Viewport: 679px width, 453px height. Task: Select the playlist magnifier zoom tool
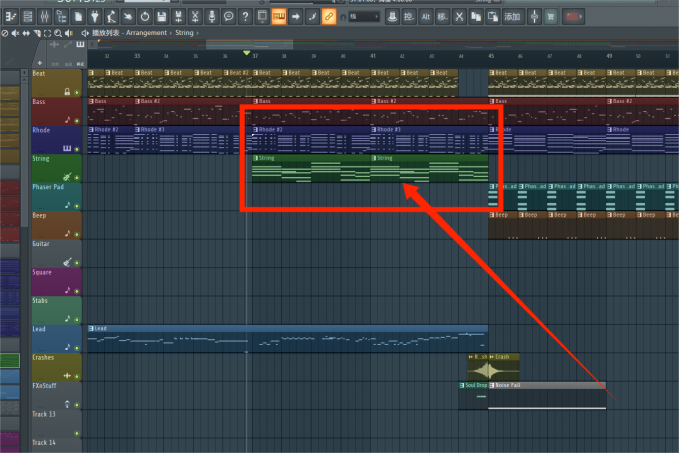pyautogui.click(x=58, y=33)
